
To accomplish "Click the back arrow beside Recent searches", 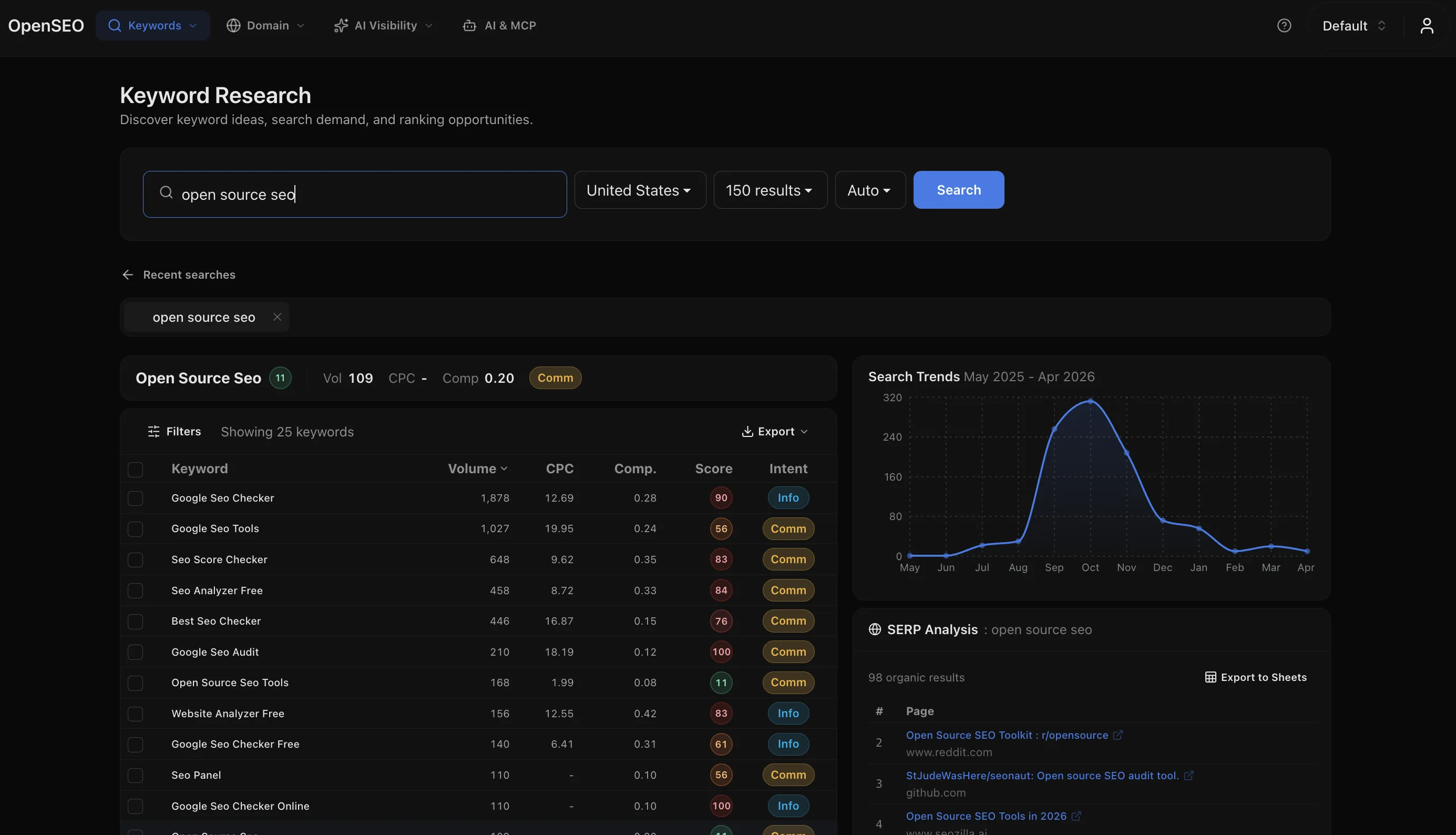I will 127,274.
